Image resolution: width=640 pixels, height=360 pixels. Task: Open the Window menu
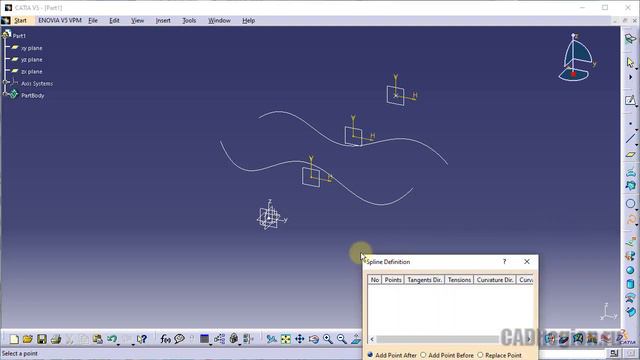(219, 20)
